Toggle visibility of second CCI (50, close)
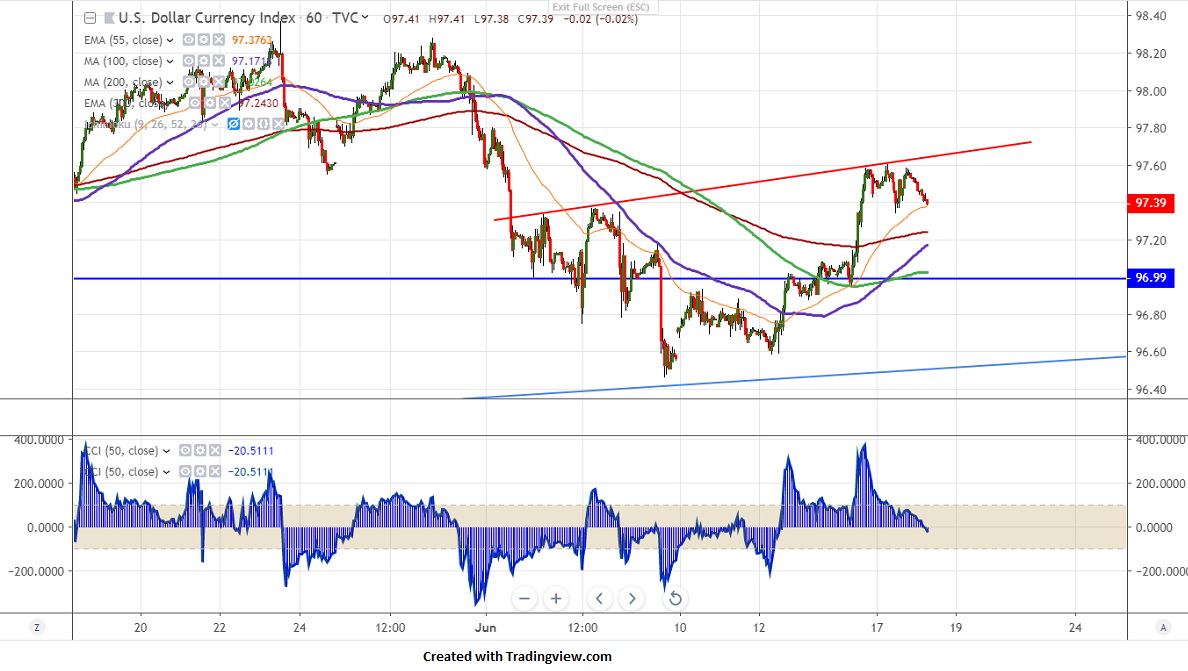Image resolution: width=1188 pixels, height=671 pixels. pos(185,472)
